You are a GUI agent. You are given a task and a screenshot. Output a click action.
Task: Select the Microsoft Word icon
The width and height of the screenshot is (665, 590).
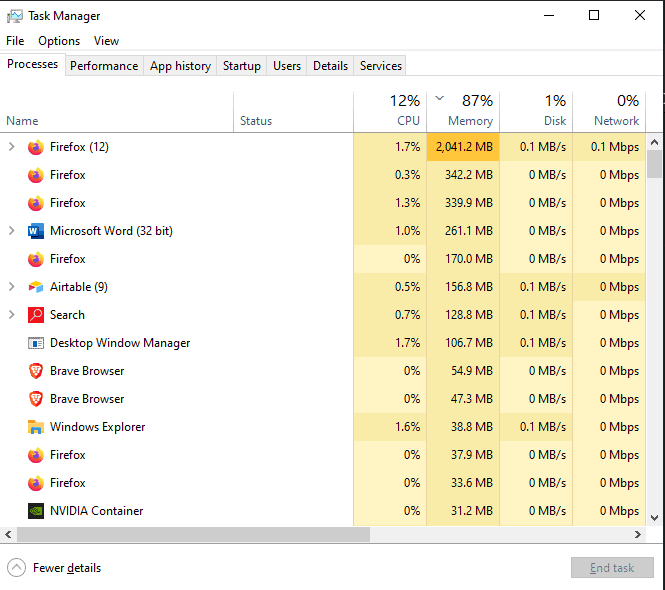pyautogui.click(x=36, y=231)
